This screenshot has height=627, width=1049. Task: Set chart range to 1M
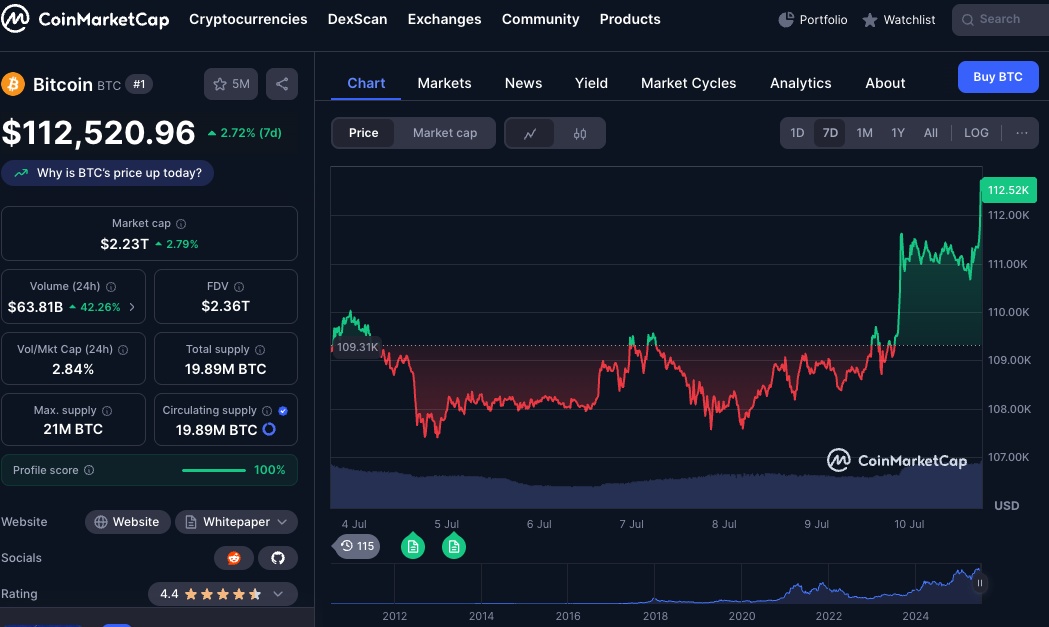[x=864, y=133]
